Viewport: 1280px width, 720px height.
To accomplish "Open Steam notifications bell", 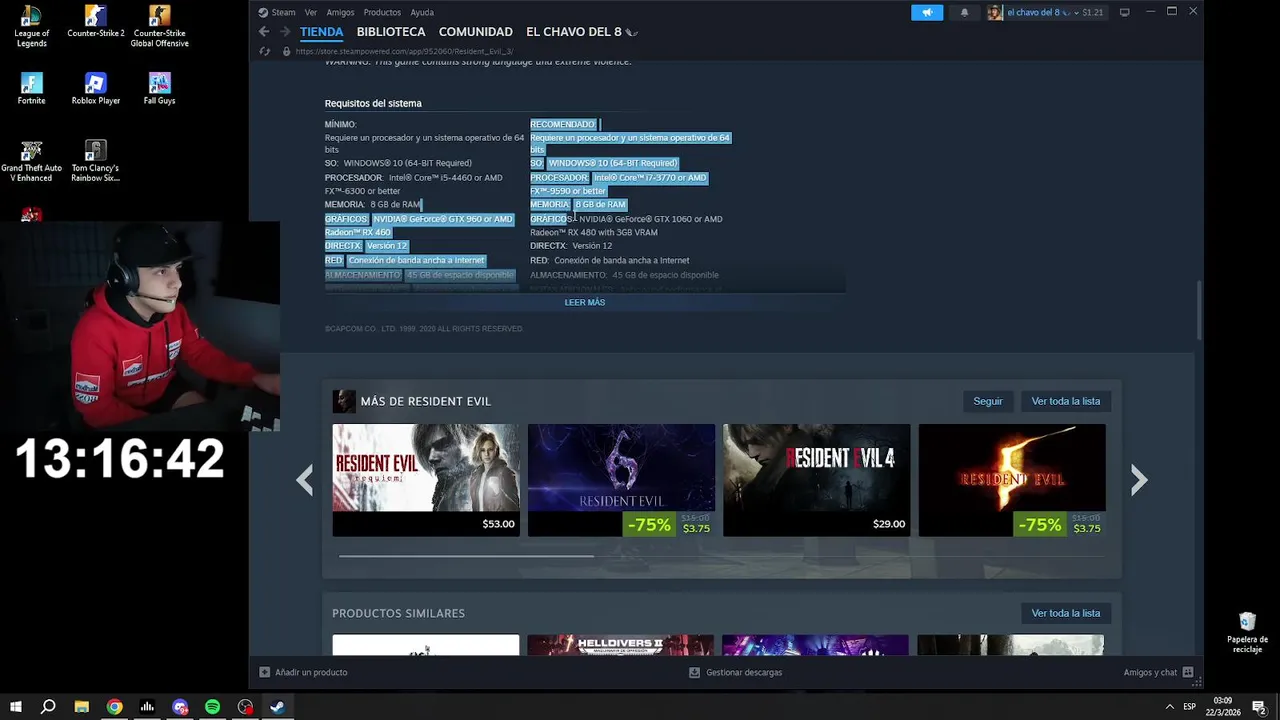I will coord(964,12).
